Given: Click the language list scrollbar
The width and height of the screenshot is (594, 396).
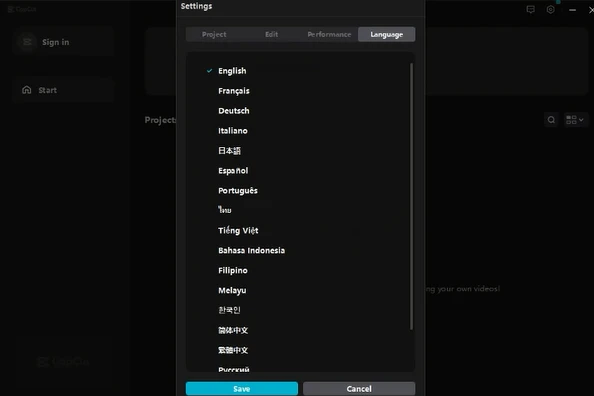Looking at the screenshot, I should [x=411, y=196].
